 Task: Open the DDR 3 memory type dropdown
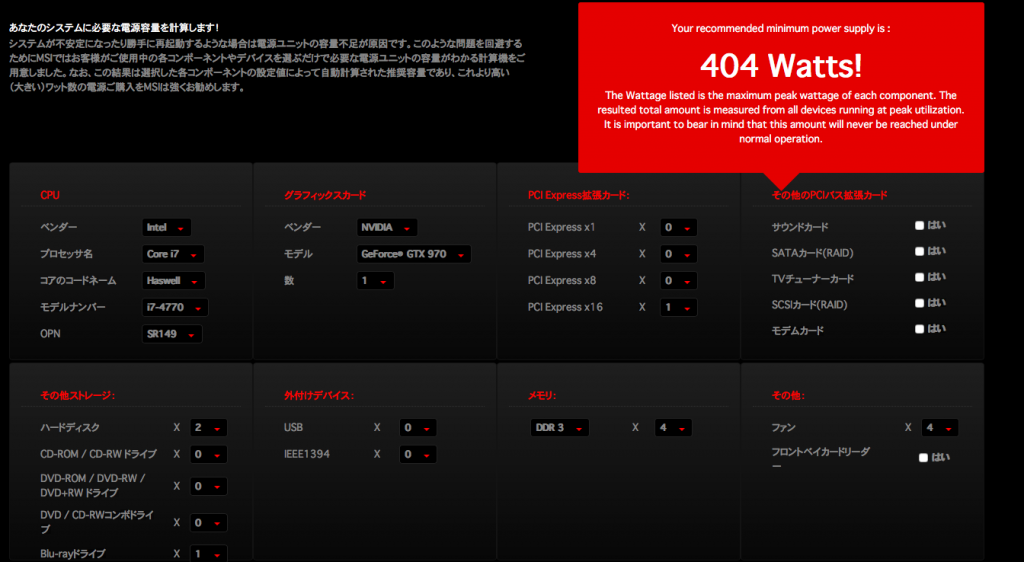pyautogui.click(x=560, y=428)
